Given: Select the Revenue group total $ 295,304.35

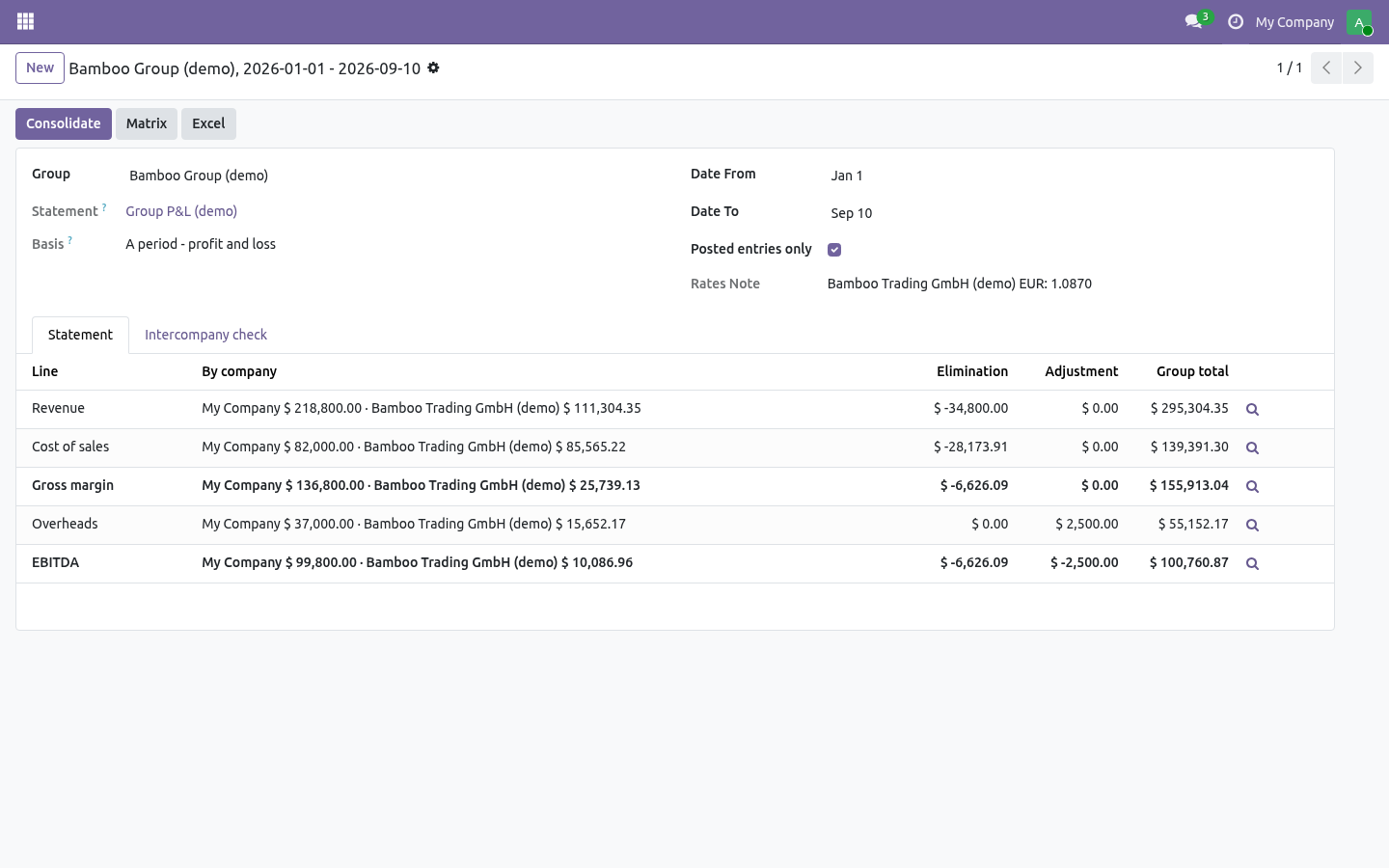Looking at the screenshot, I should click(x=1189, y=408).
